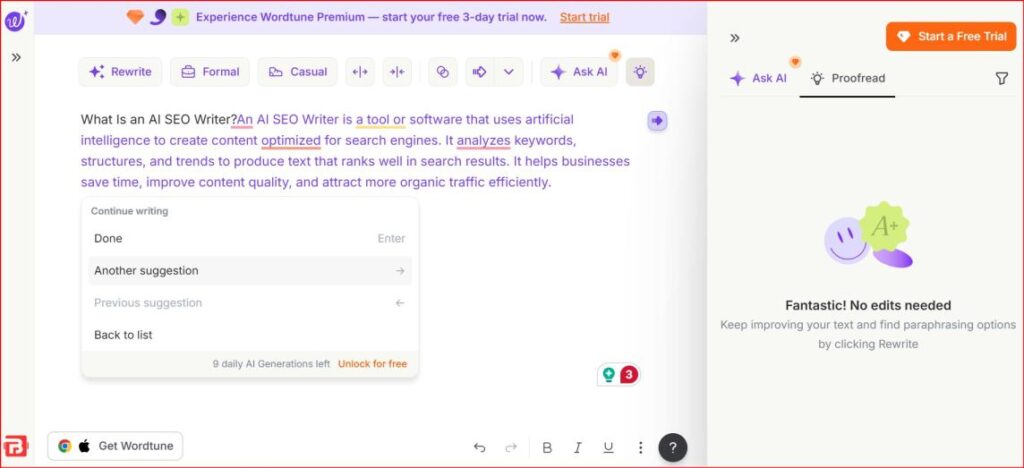Viewport: 1024px width, 468px height.
Task: Click the synonyms link-circles icon
Action: click(443, 72)
